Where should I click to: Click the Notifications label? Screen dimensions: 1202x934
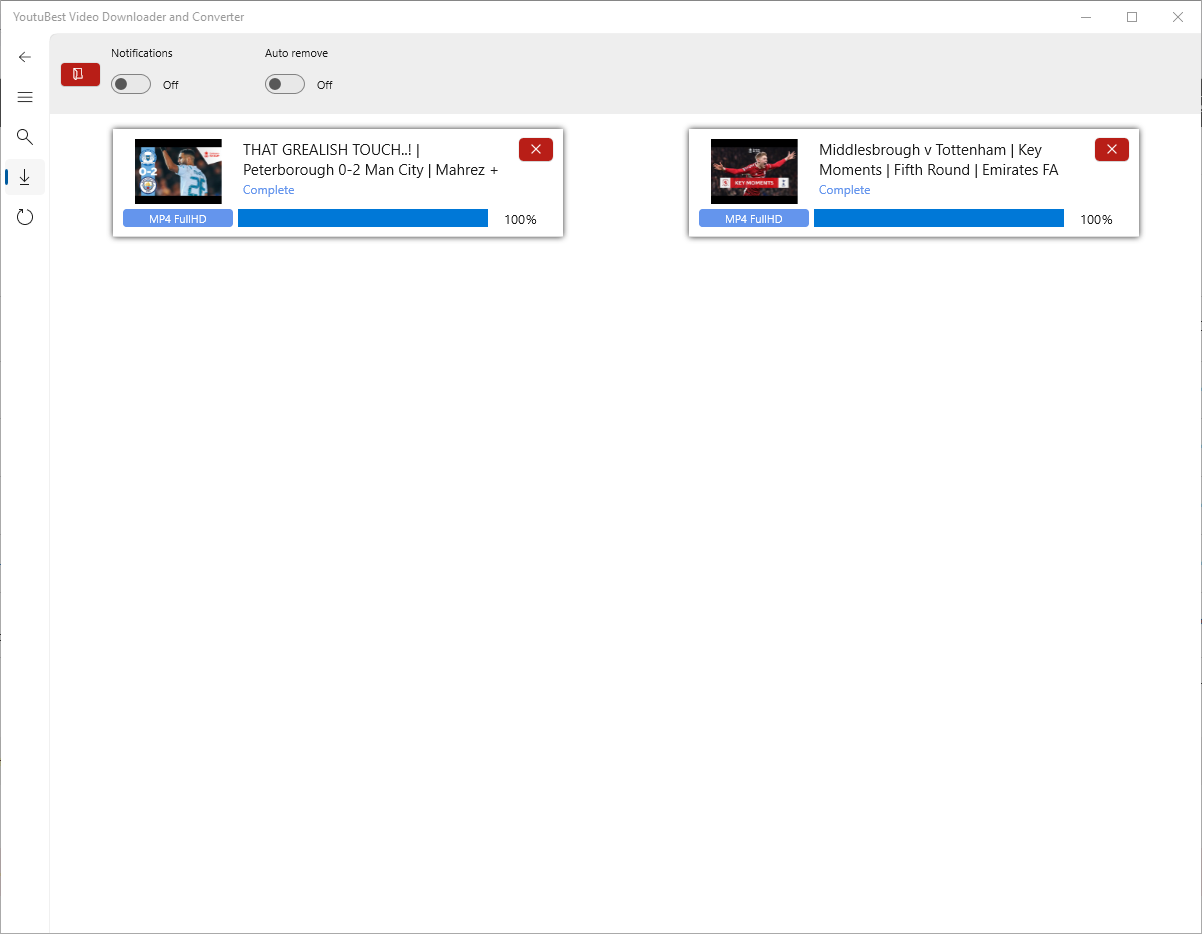[x=142, y=53]
